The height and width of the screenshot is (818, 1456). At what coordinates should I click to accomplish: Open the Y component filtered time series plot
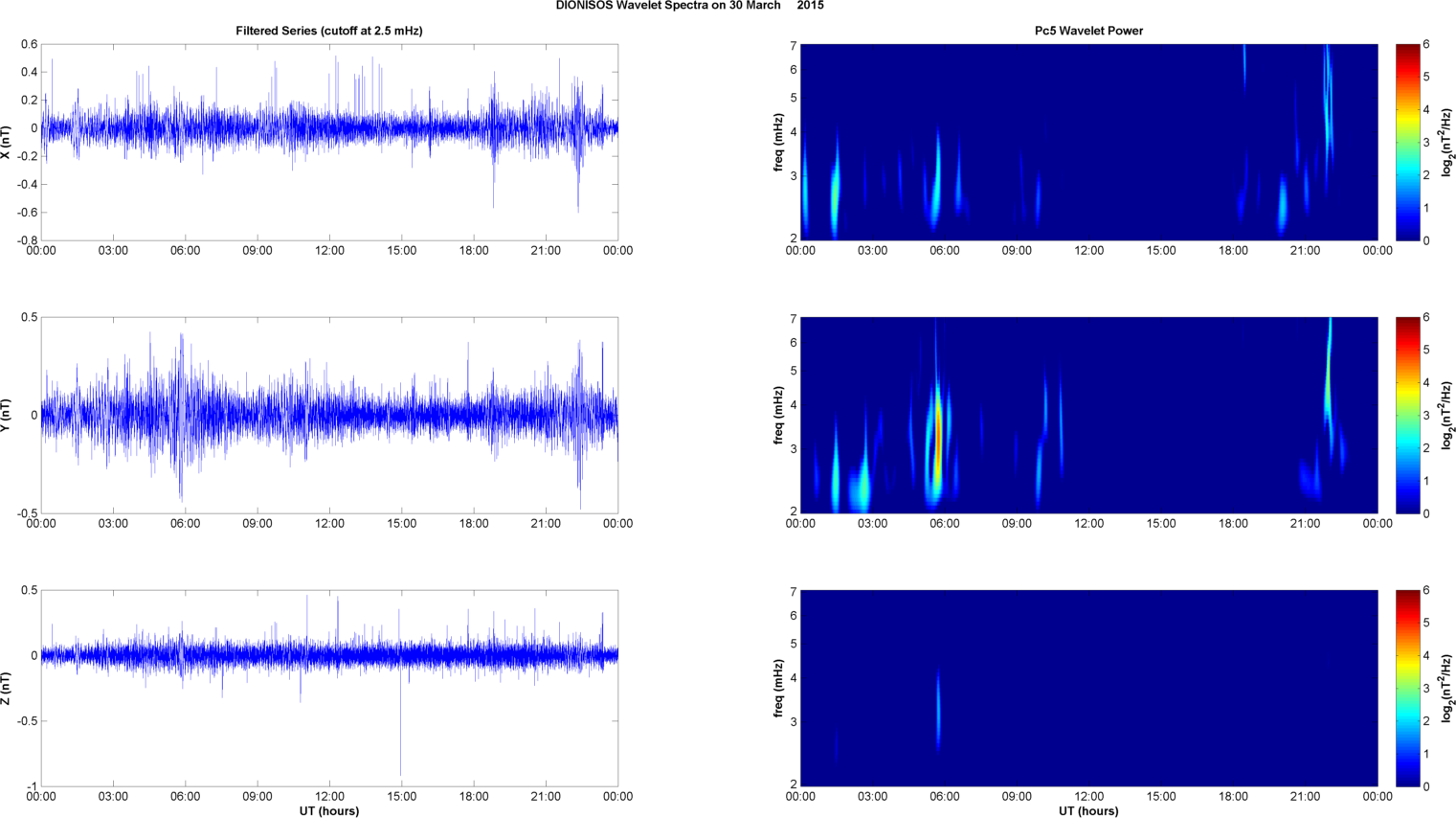[x=329, y=415]
